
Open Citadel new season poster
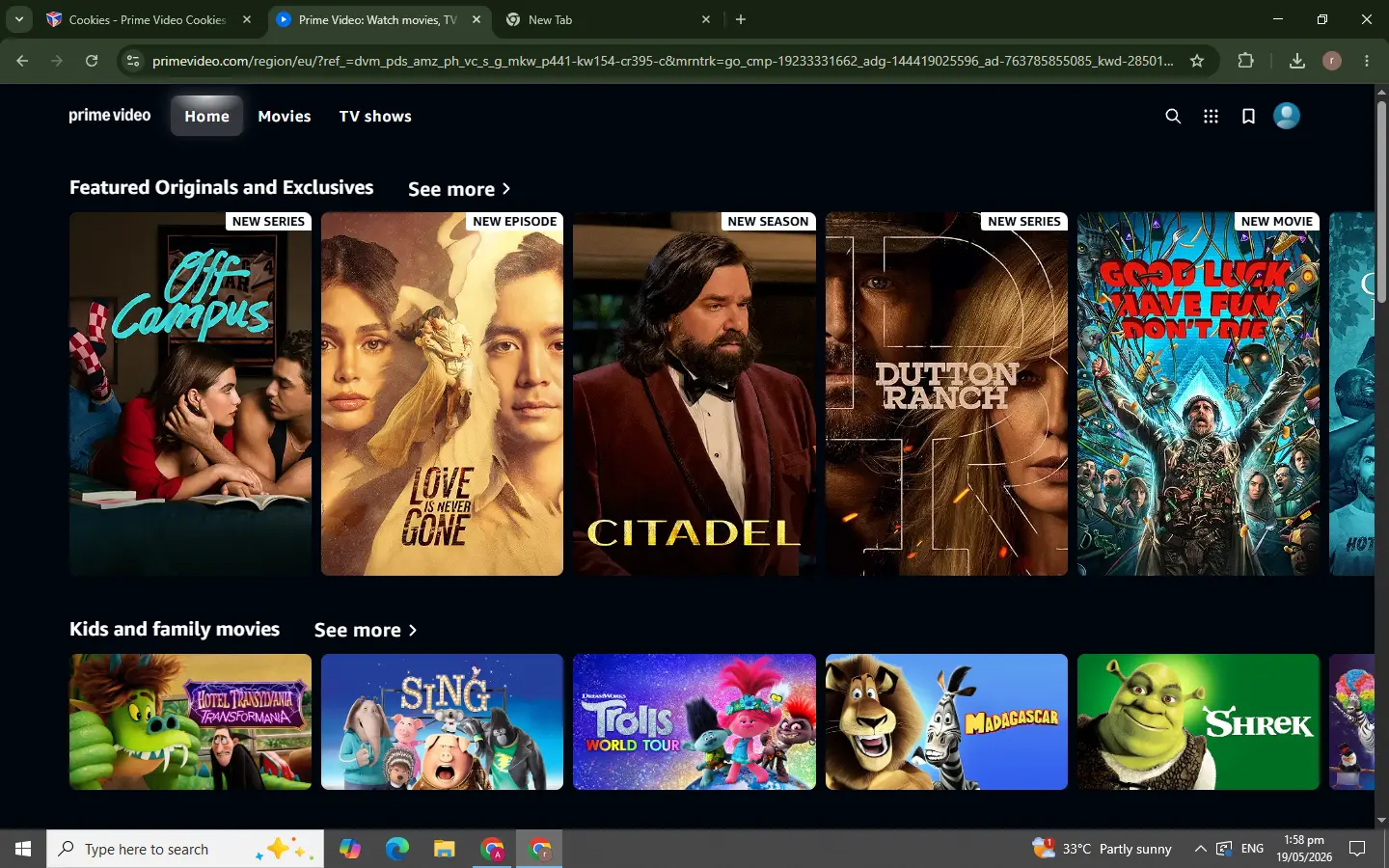(694, 393)
